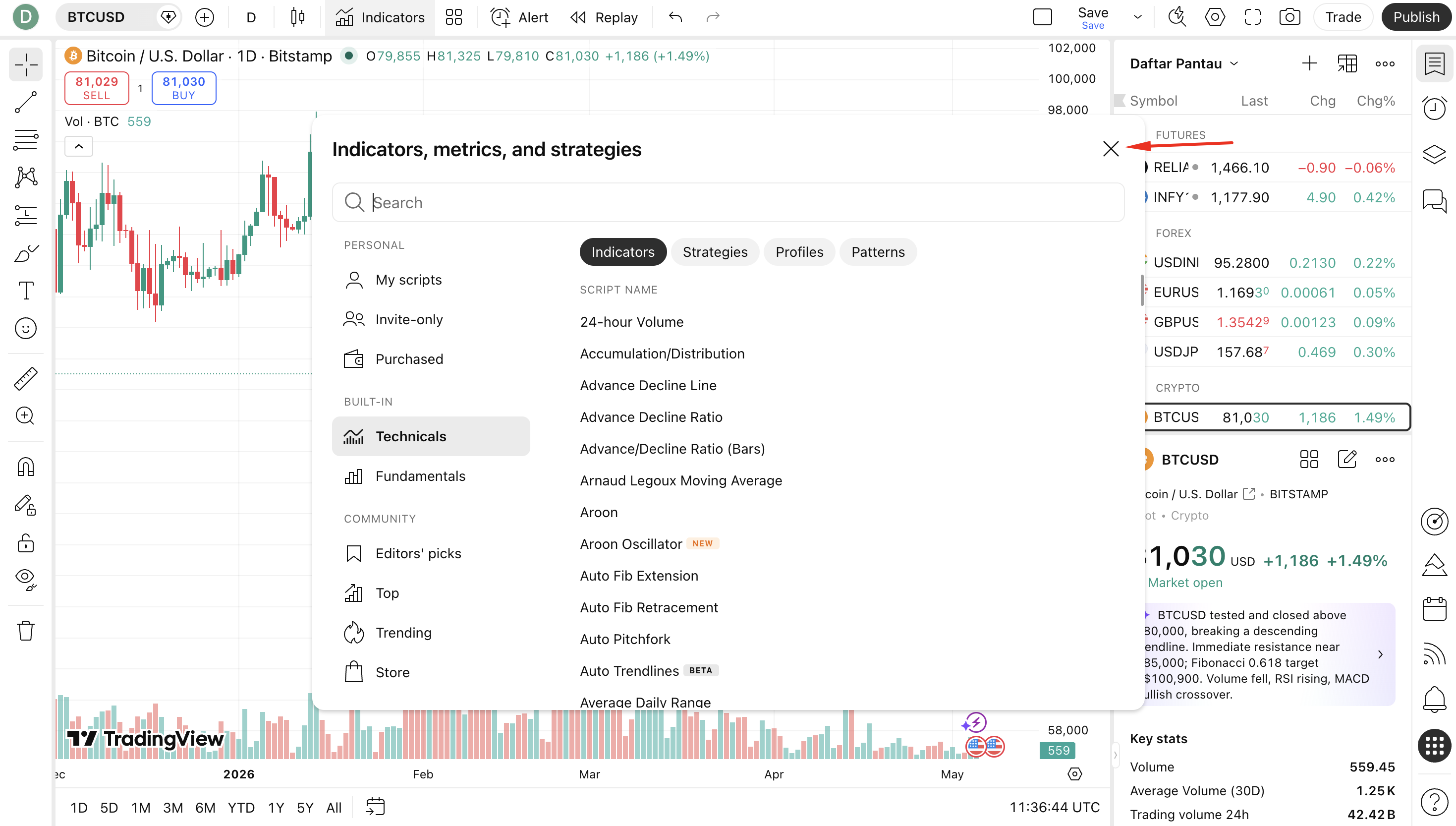Click the 81,030 BUY button
Image resolution: width=1456 pixels, height=826 pixels.
(184, 88)
